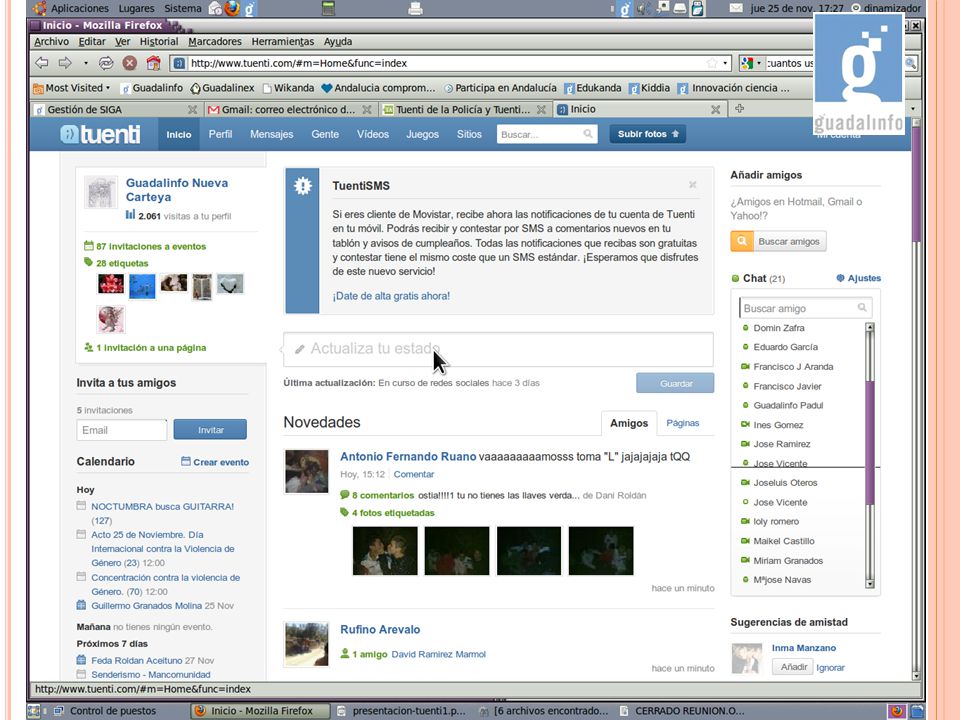Go to the Firefox home page icon
Screen dimensions: 960x720
[x=153, y=62]
